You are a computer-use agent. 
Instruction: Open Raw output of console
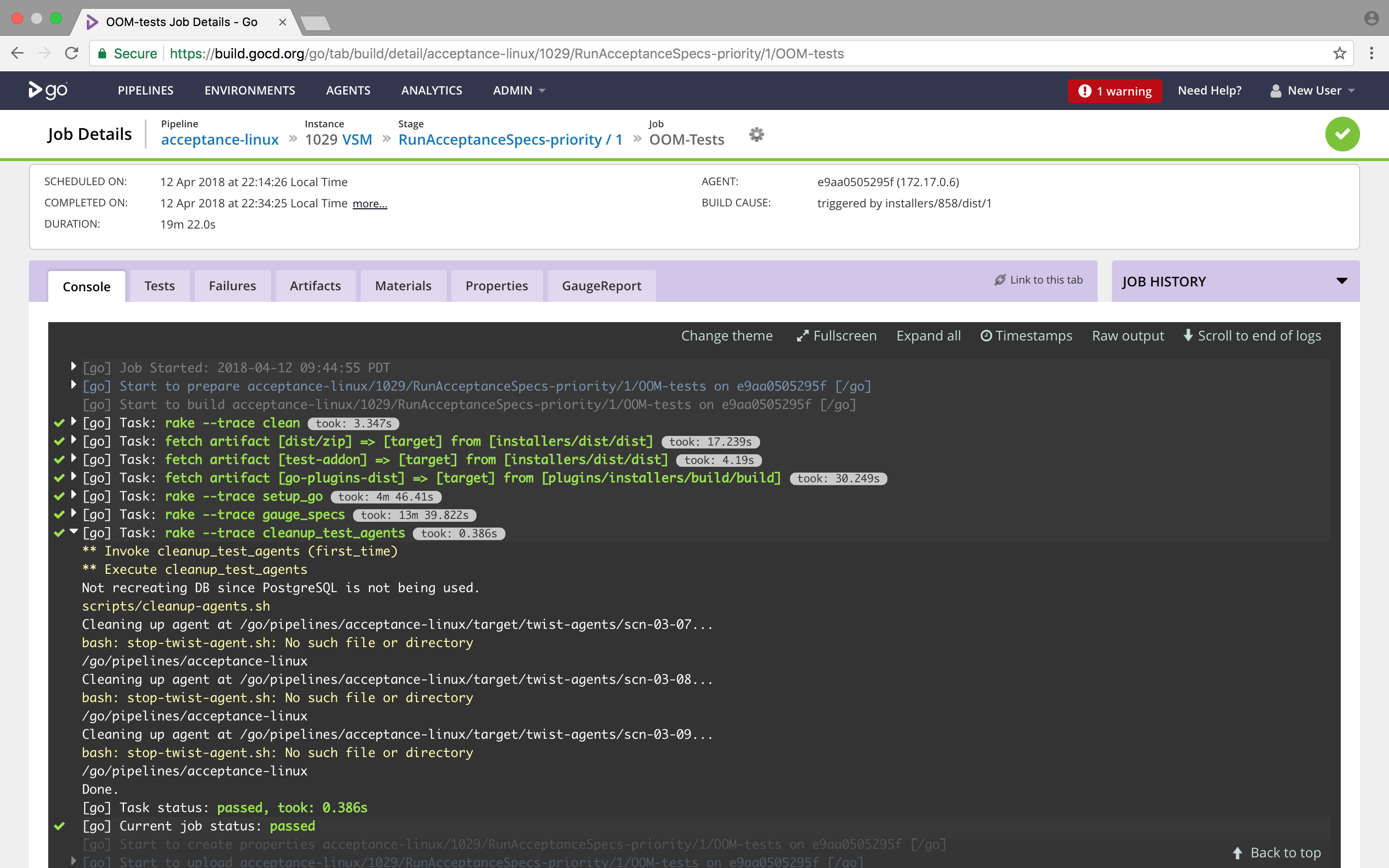pos(1128,336)
